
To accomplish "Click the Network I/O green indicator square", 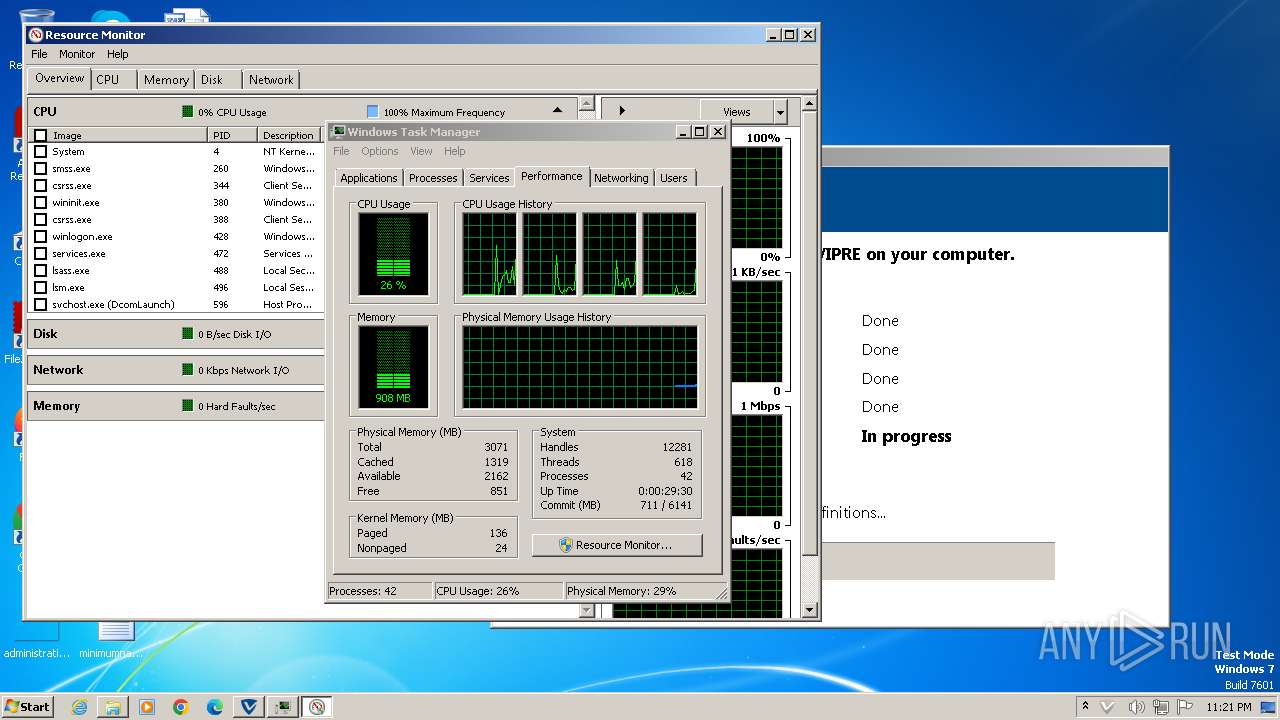I will (187, 369).
